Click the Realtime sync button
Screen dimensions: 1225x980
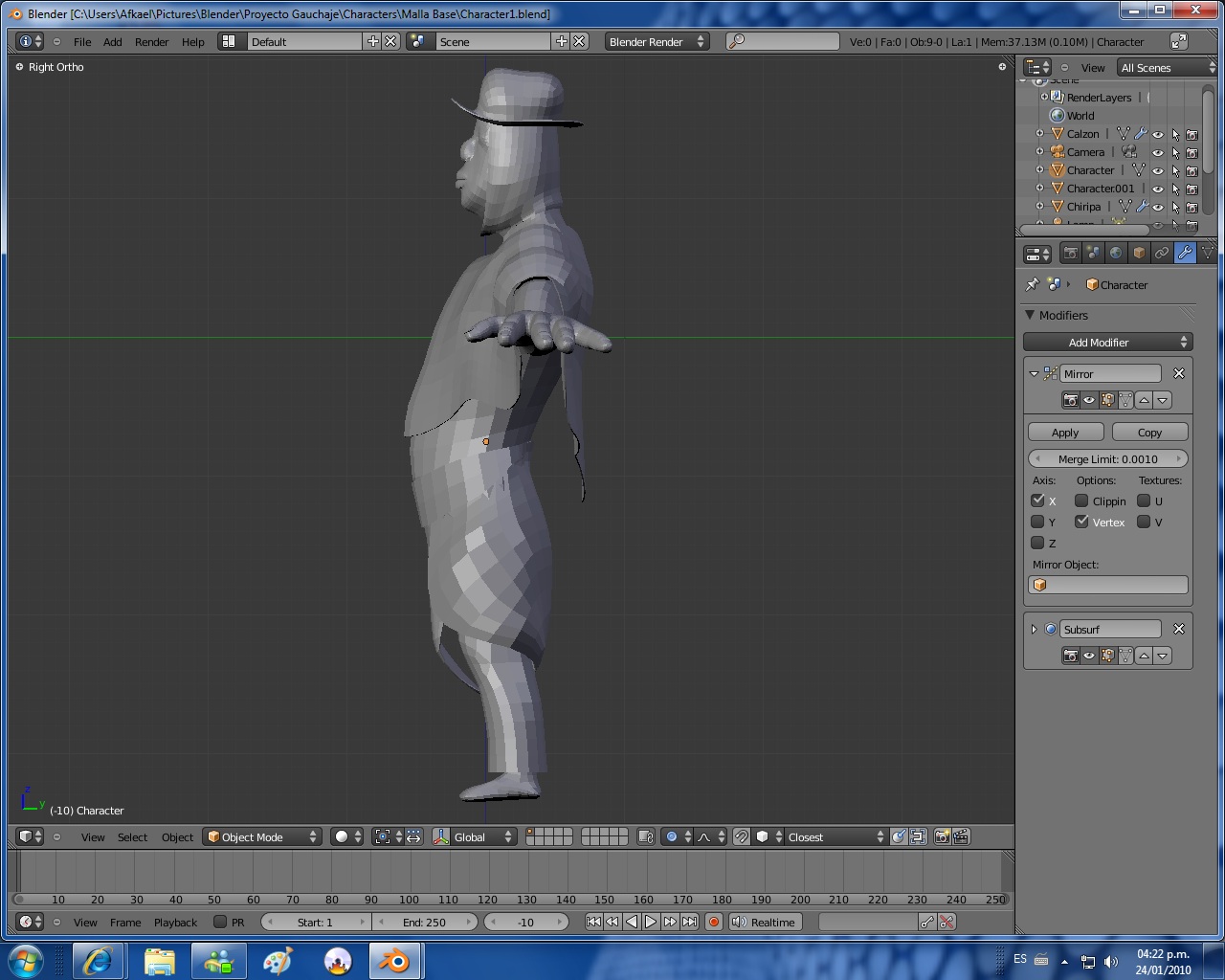(x=764, y=922)
